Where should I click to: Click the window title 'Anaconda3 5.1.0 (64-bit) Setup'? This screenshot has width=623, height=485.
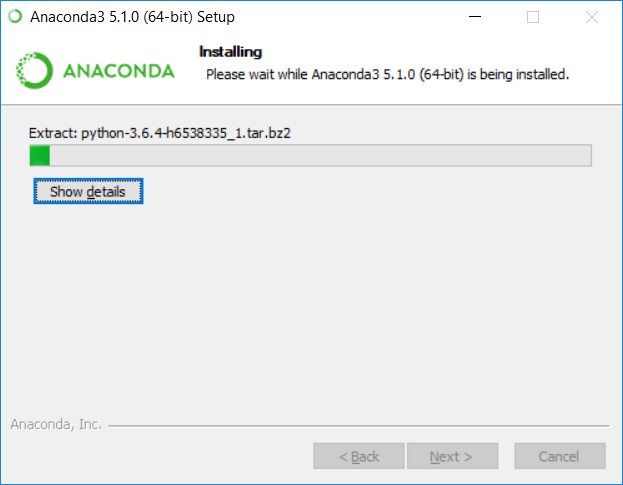(x=132, y=17)
